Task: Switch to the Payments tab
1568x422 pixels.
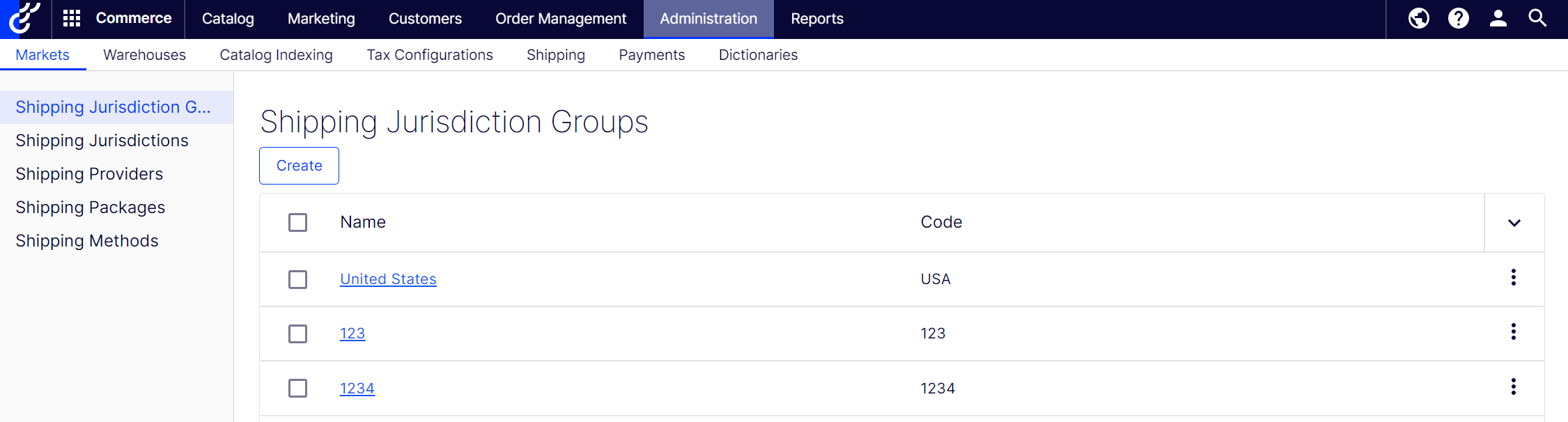Action: click(652, 55)
